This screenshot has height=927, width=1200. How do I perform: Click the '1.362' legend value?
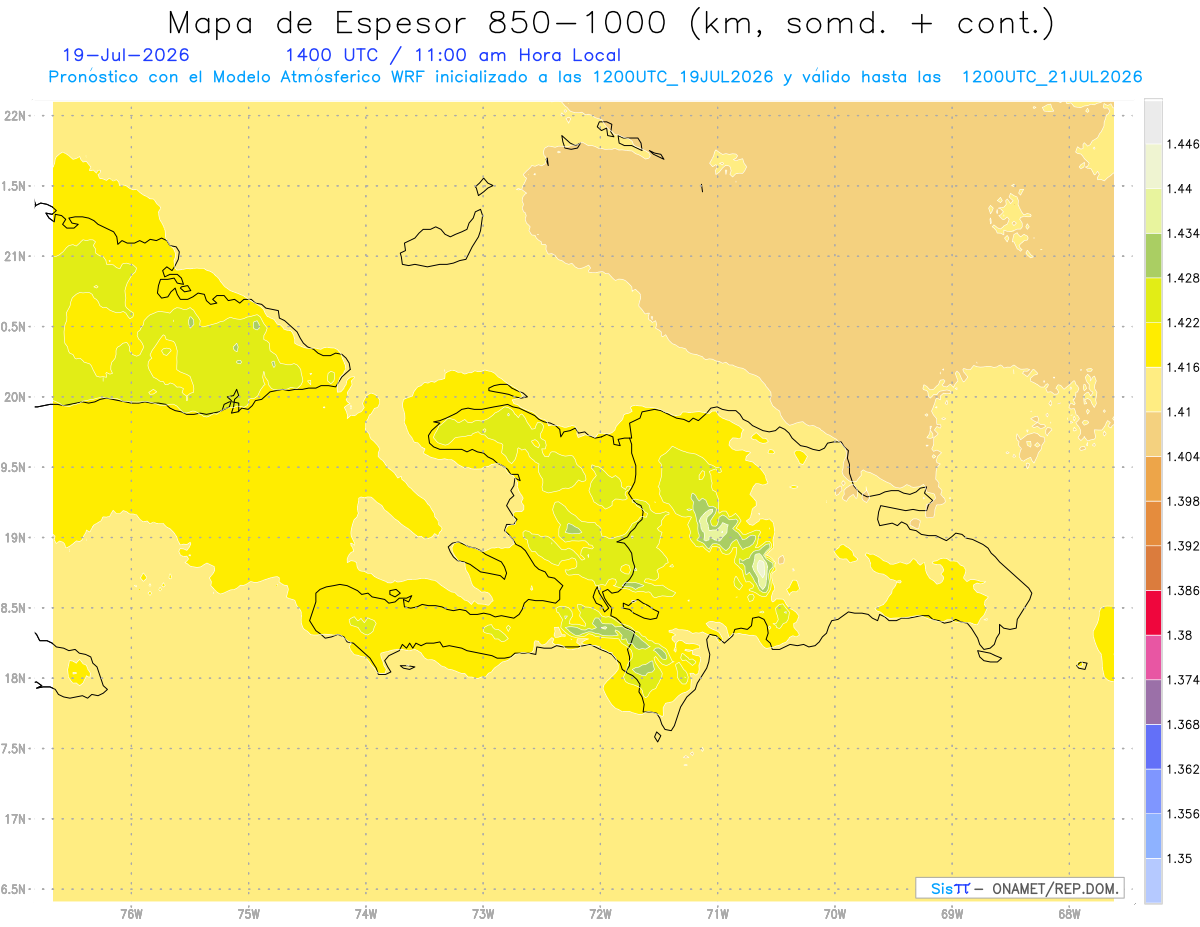(x=1183, y=769)
